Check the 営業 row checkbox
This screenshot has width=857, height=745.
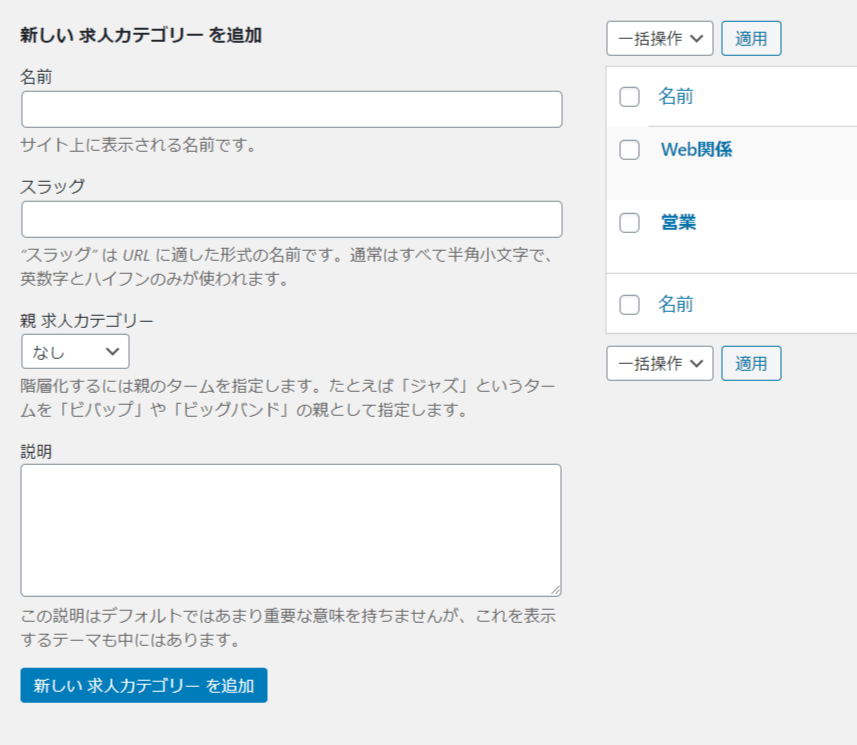[629, 222]
